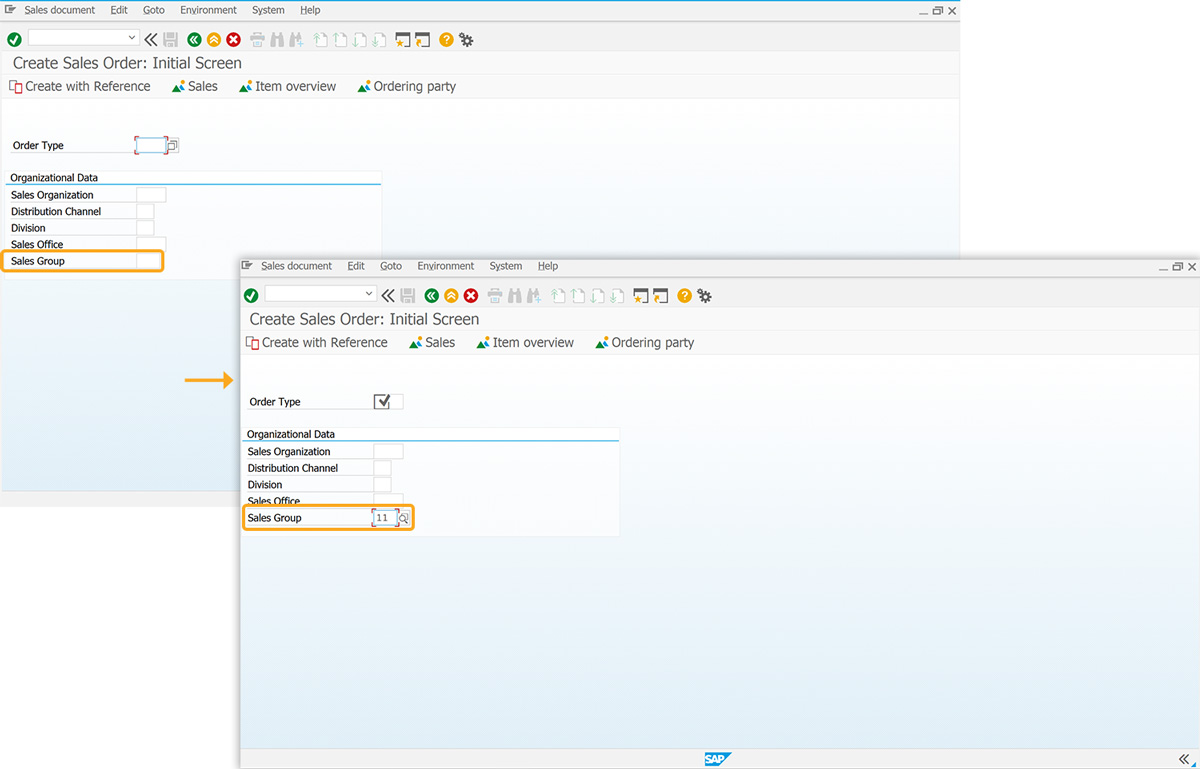Click Find Next binoculars-plus icon, front window
Image resolution: width=1200 pixels, height=769 pixels.
[x=533, y=296]
